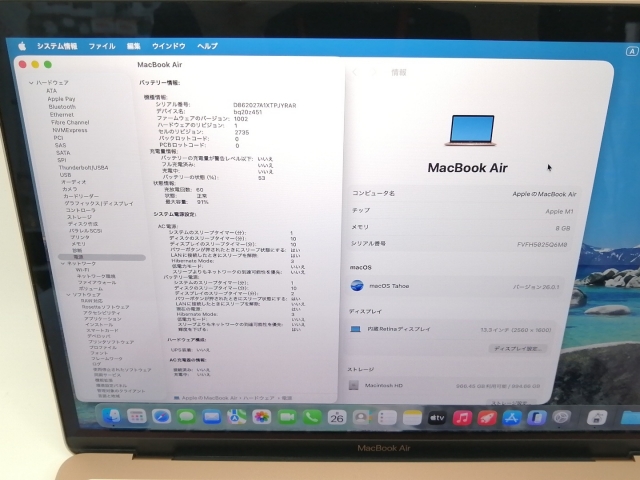
Task: Select SATA in the sidebar
Action: click(x=63, y=153)
